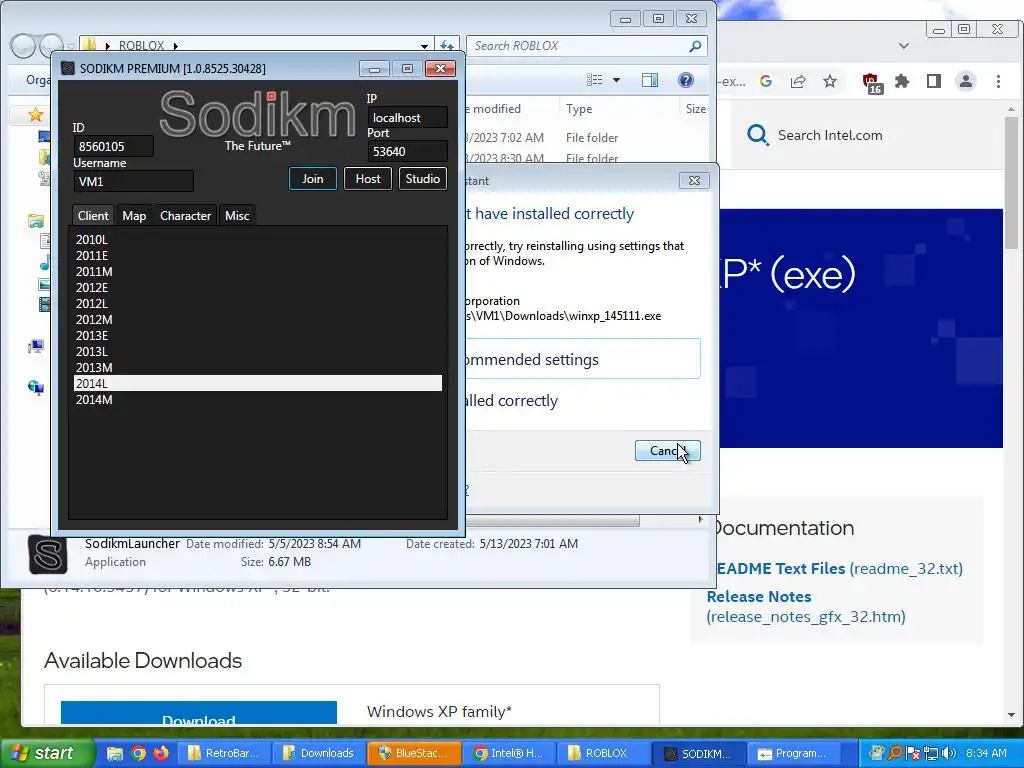Click the Username field containing VM1

click(133, 182)
